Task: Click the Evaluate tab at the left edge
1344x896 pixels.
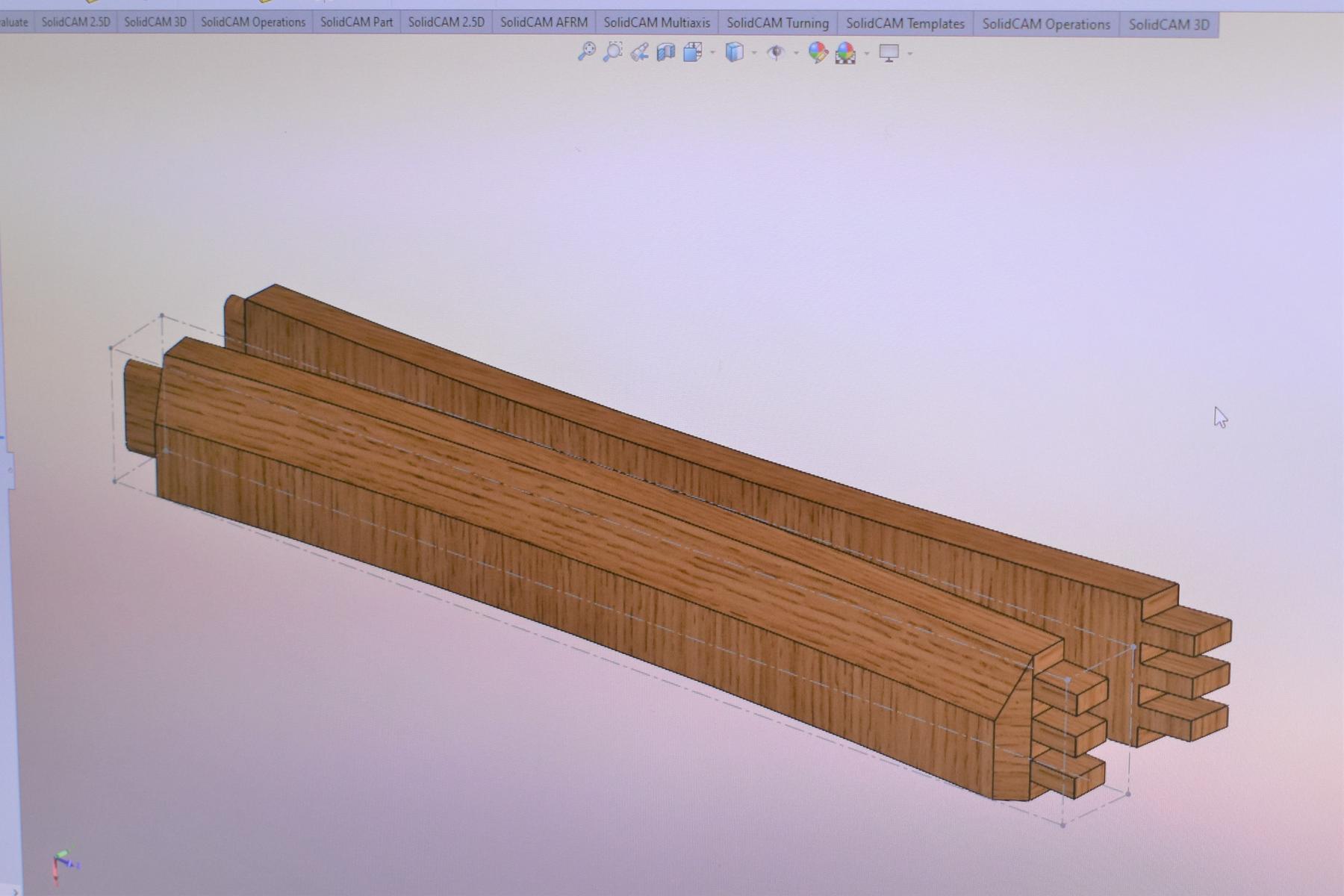Action: [15, 22]
